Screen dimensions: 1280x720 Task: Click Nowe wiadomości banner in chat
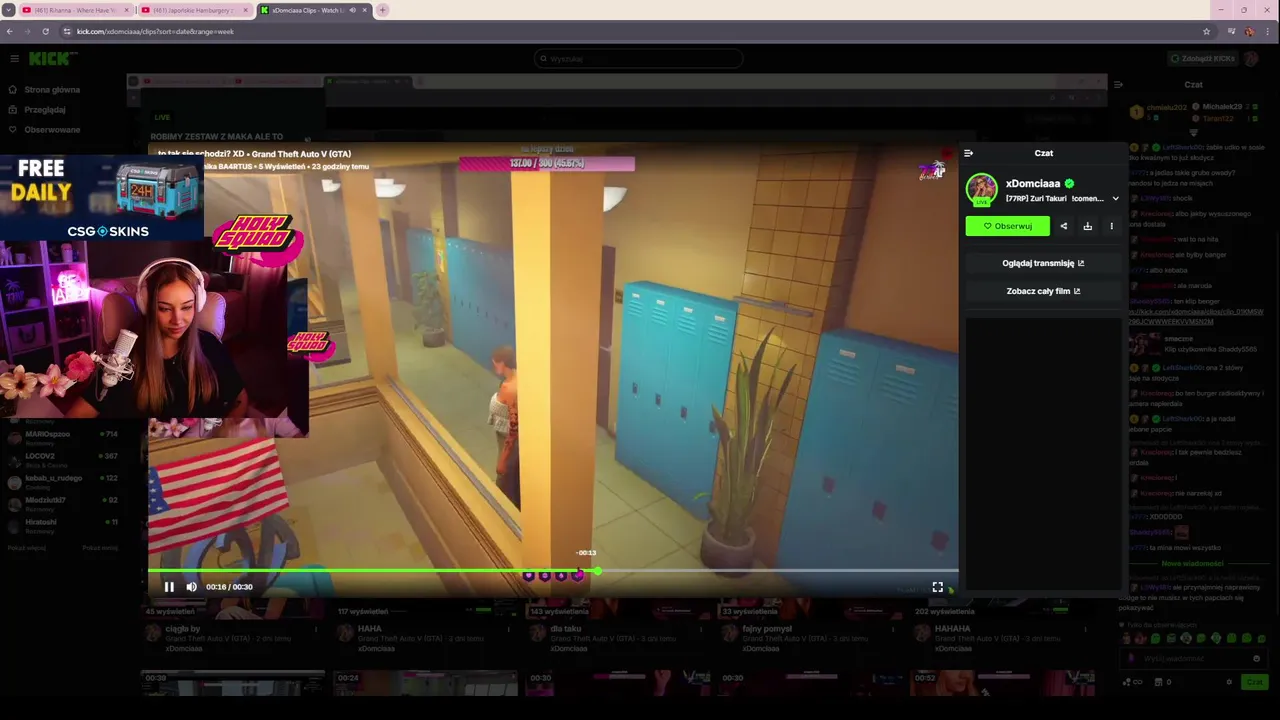(x=1192, y=563)
